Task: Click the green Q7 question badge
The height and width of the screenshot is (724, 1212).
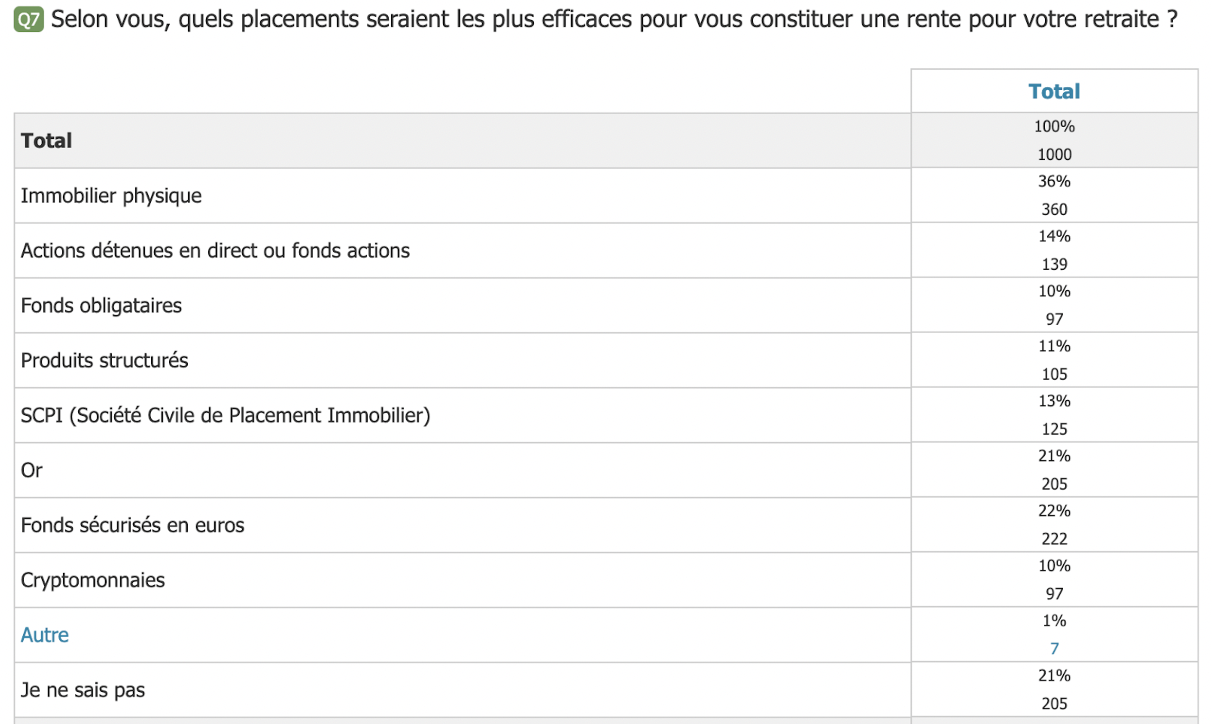Action: (29, 19)
